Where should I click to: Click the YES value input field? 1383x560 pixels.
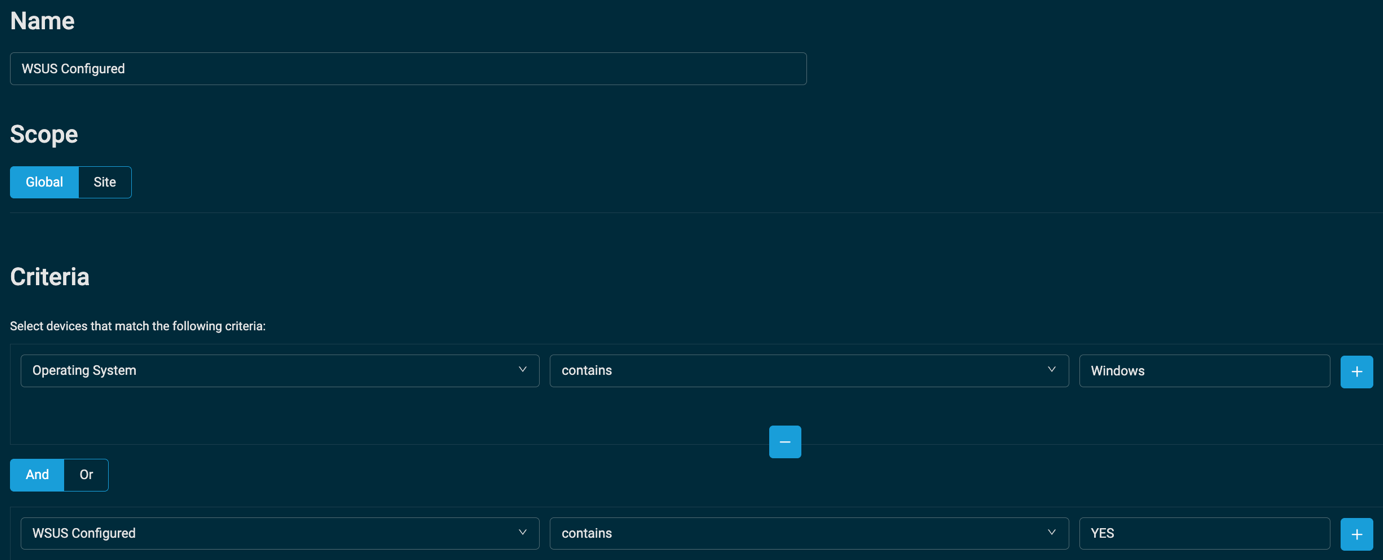tap(1204, 533)
